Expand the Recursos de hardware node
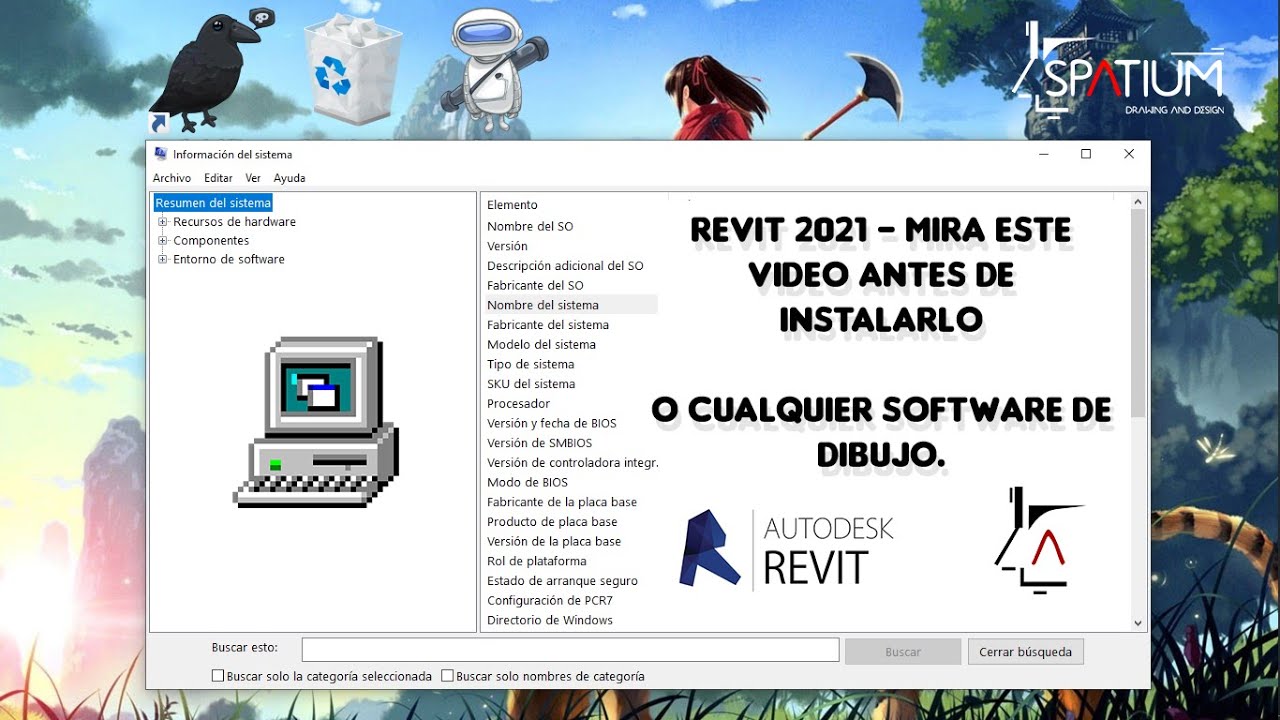 162,222
